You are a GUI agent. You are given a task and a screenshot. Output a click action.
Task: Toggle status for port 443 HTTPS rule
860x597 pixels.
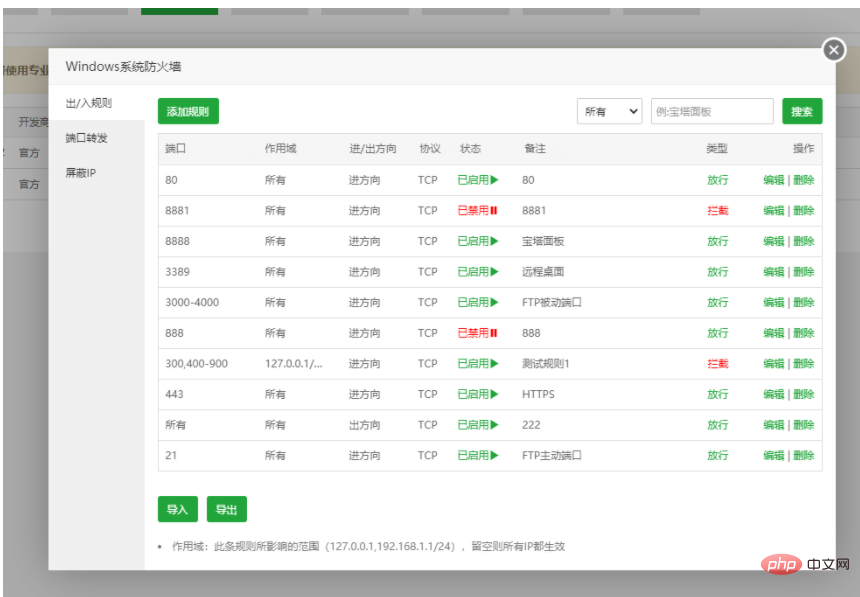point(478,395)
